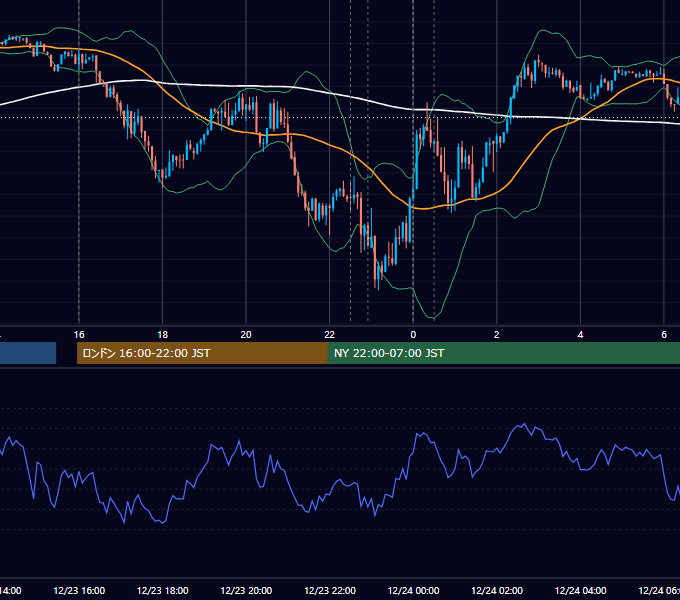The height and width of the screenshot is (600, 680).
Task: Click the 12/23 22:00 date label
Action: tap(330, 590)
